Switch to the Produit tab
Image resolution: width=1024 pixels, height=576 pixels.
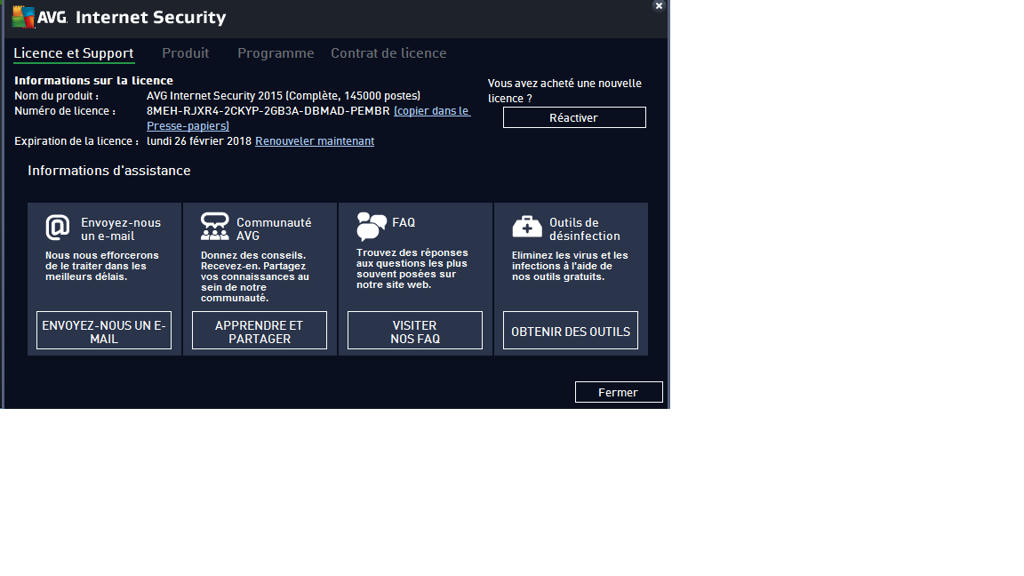tap(185, 53)
